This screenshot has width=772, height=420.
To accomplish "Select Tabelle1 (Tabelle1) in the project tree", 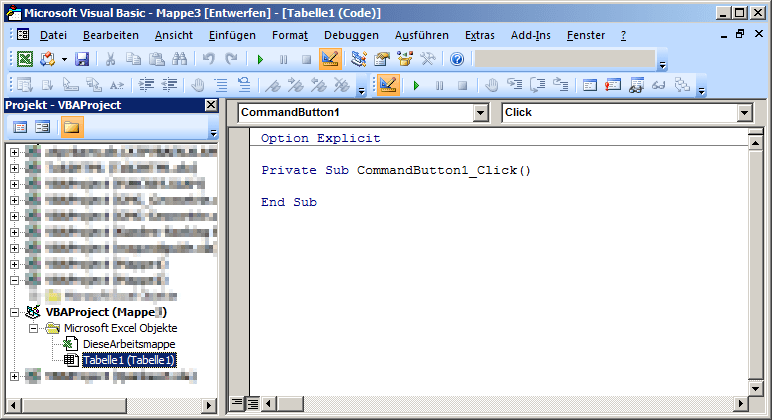I will (129, 360).
